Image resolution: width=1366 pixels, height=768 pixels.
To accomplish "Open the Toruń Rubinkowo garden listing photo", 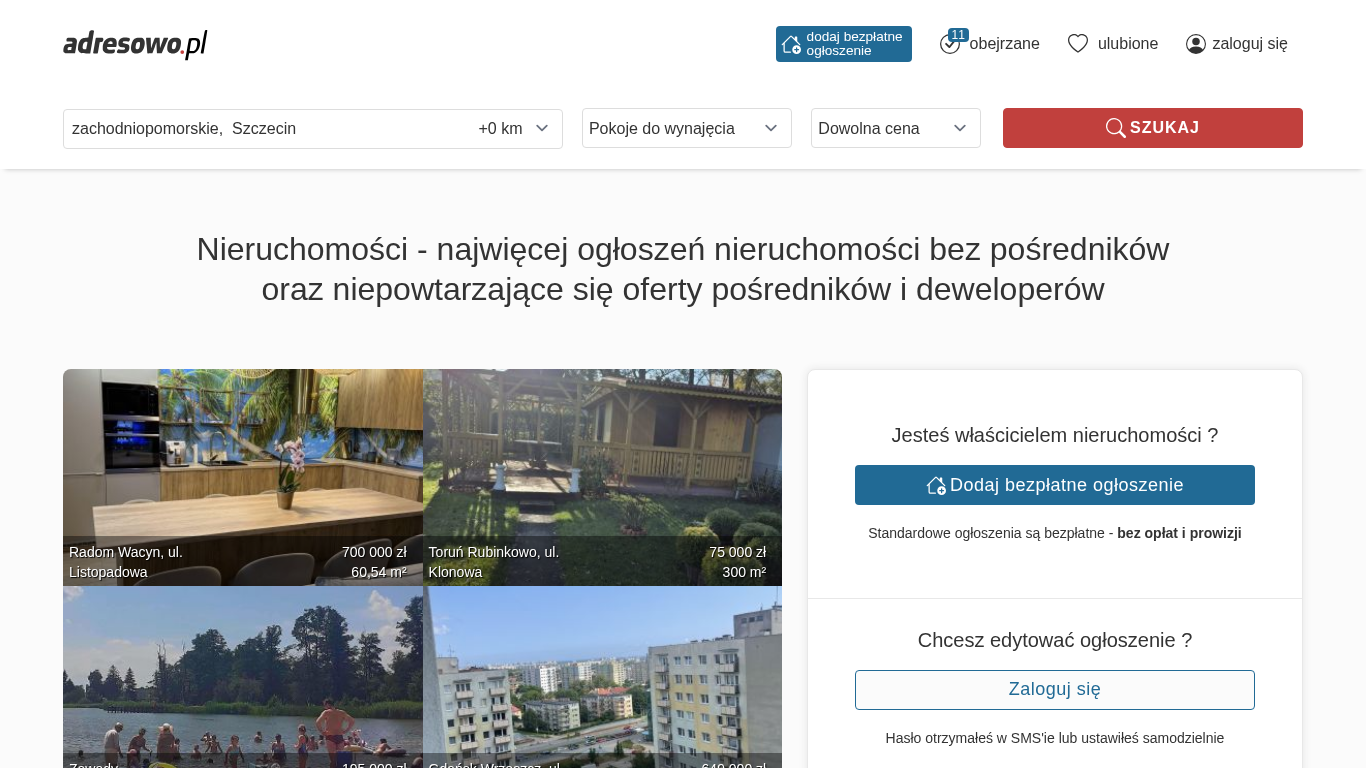I will [602, 460].
